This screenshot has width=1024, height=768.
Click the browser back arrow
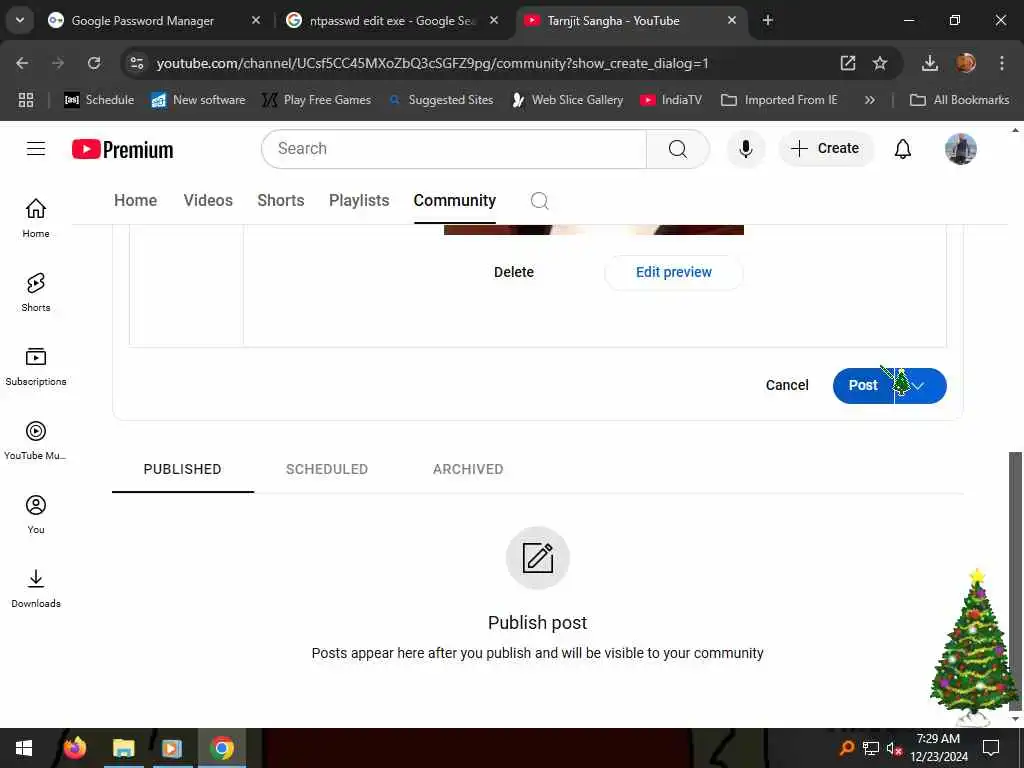[x=22, y=63]
